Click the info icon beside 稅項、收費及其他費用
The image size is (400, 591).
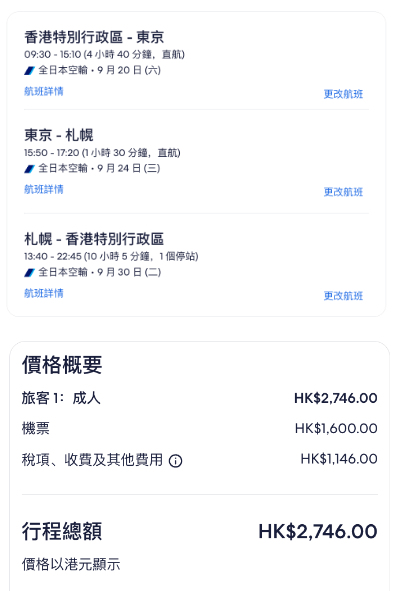[175, 461]
